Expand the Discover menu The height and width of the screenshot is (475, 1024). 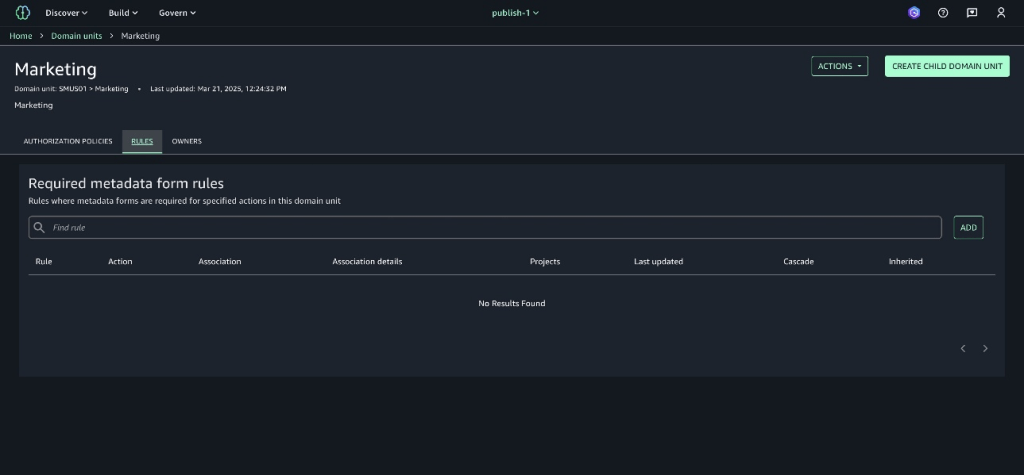(x=66, y=13)
